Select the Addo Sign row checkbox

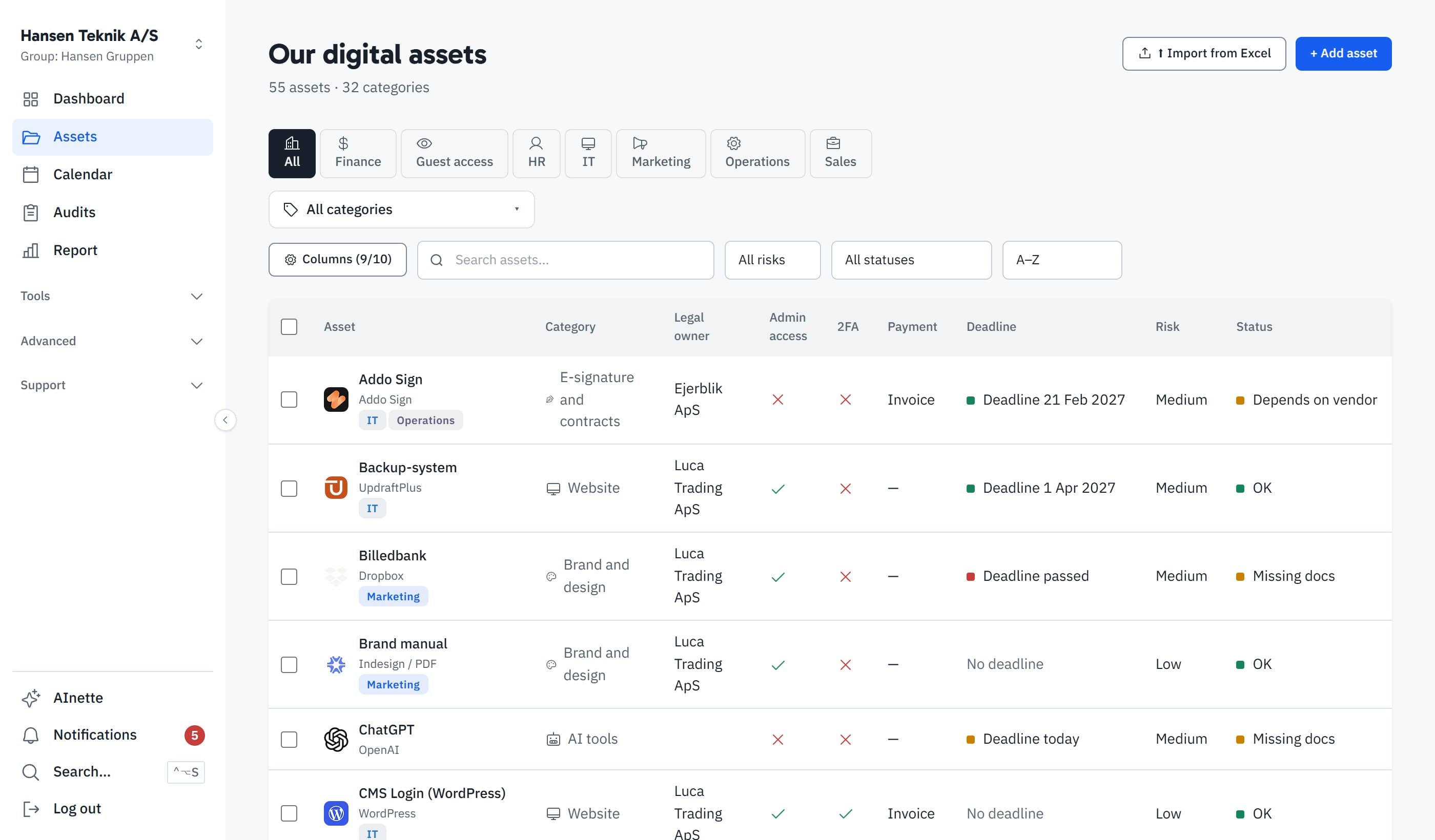click(289, 400)
